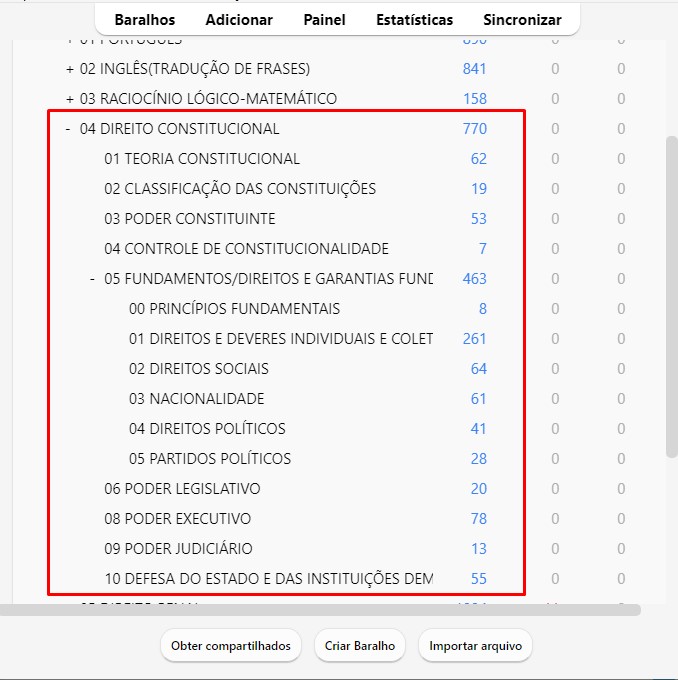This screenshot has width=678, height=680.
Task: Click new-card count 841
Action: pyautogui.click(x=474, y=69)
